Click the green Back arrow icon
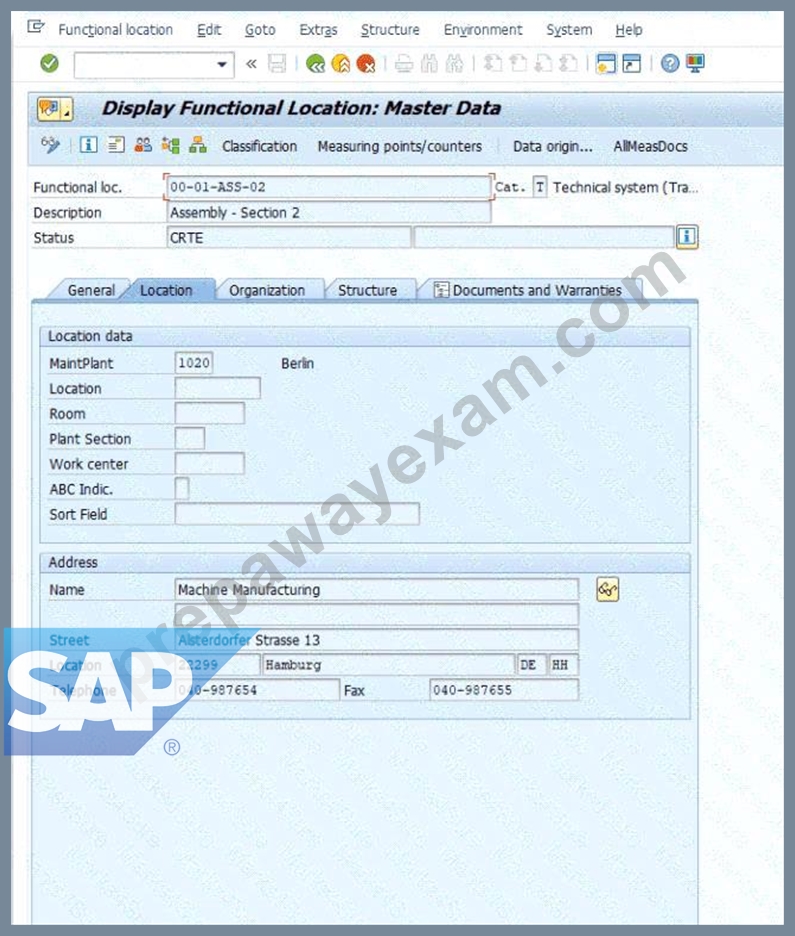795x936 pixels. tap(315, 63)
